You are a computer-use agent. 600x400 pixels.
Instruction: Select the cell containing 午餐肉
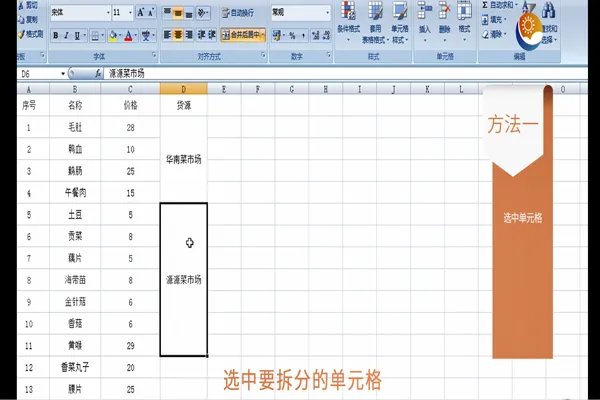point(75,192)
